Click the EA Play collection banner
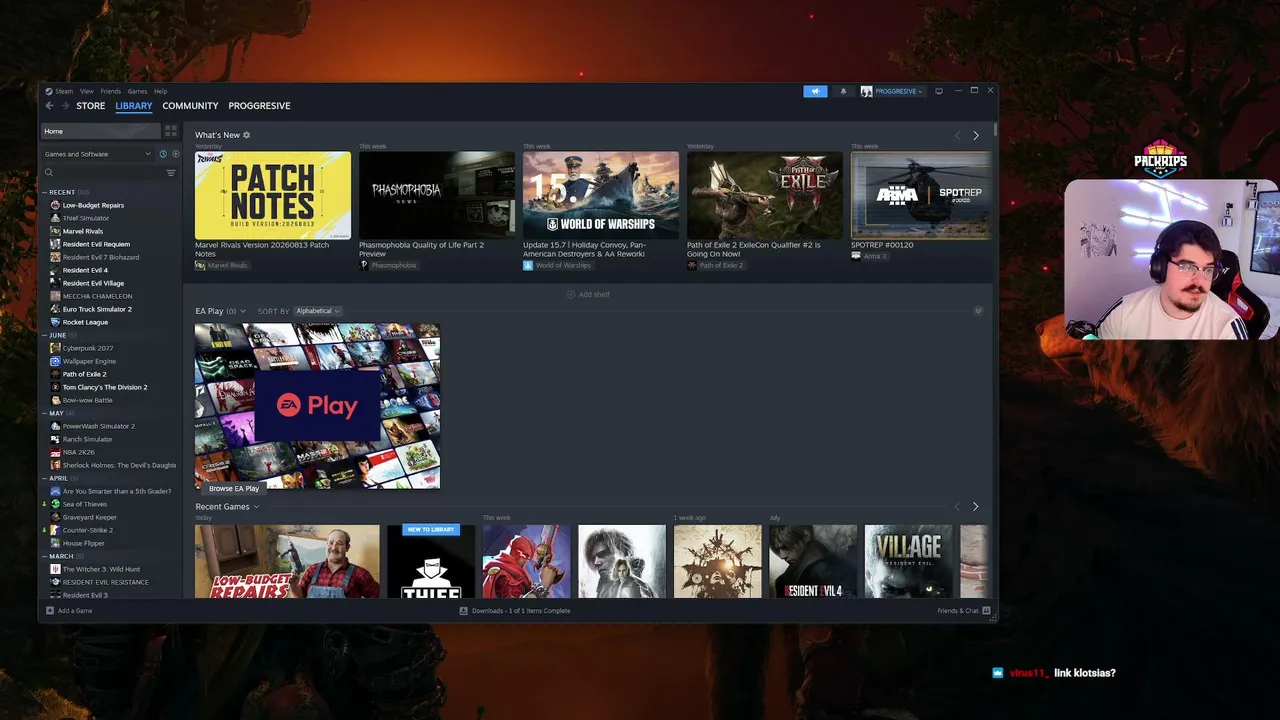Viewport: 1280px width, 720px height. click(x=317, y=405)
